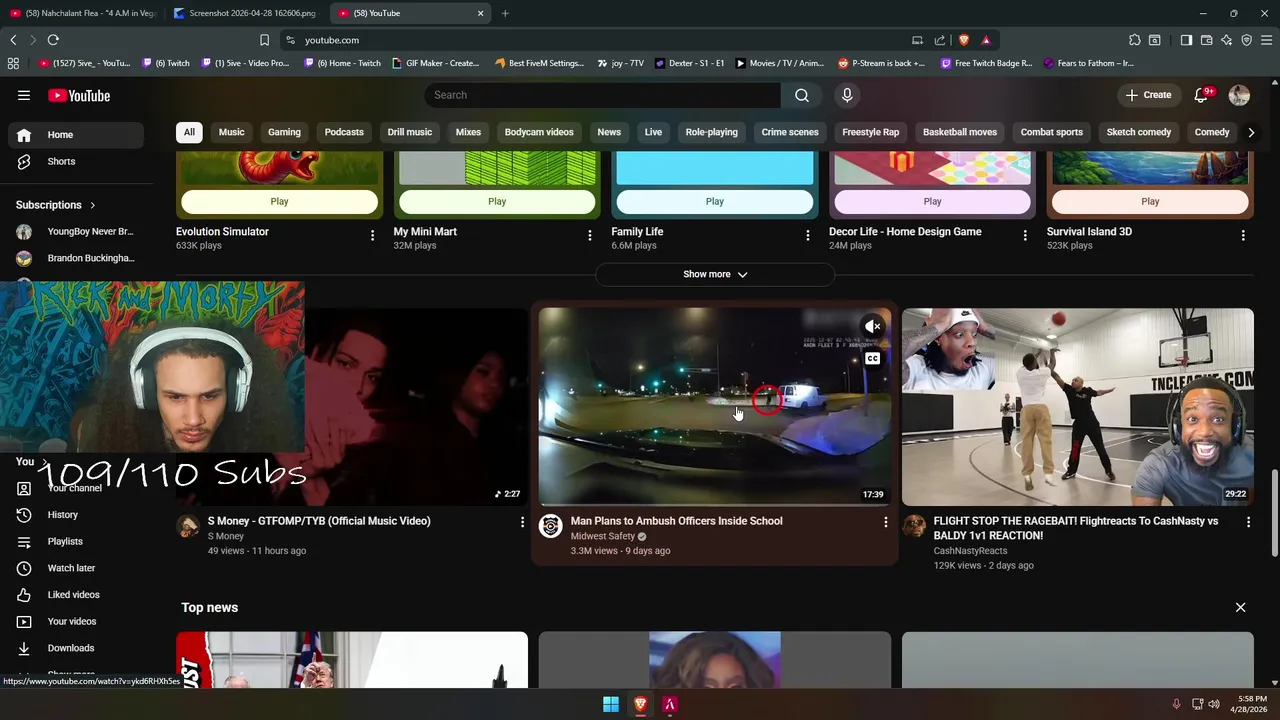Expand Show more games
Viewport: 1280px width, 720px height.
715,274
